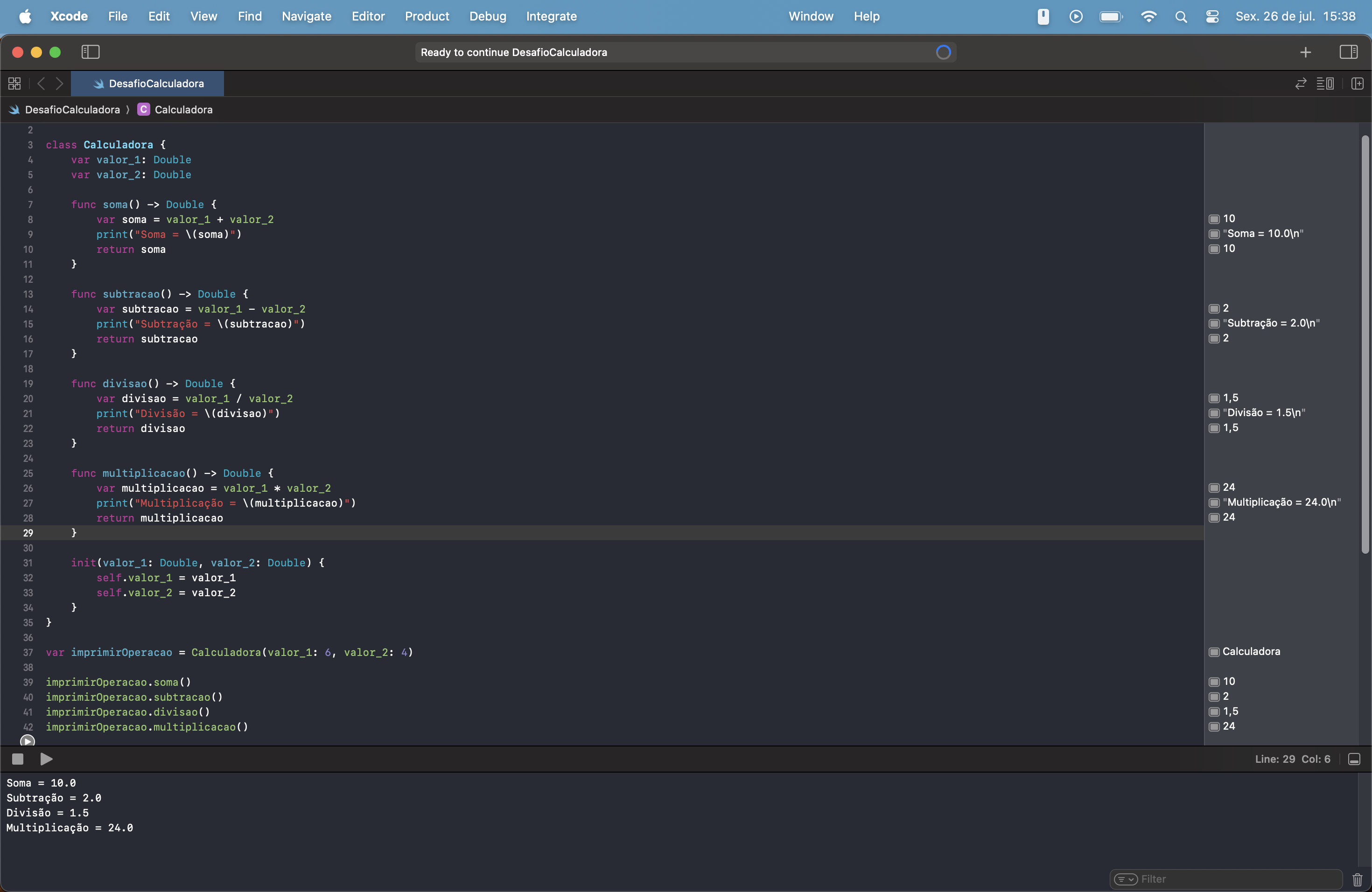The image size is (1372, 892).
Task: Open Calculadora class breadcrumb in jump bar
Action: click(x=175, y=110)
